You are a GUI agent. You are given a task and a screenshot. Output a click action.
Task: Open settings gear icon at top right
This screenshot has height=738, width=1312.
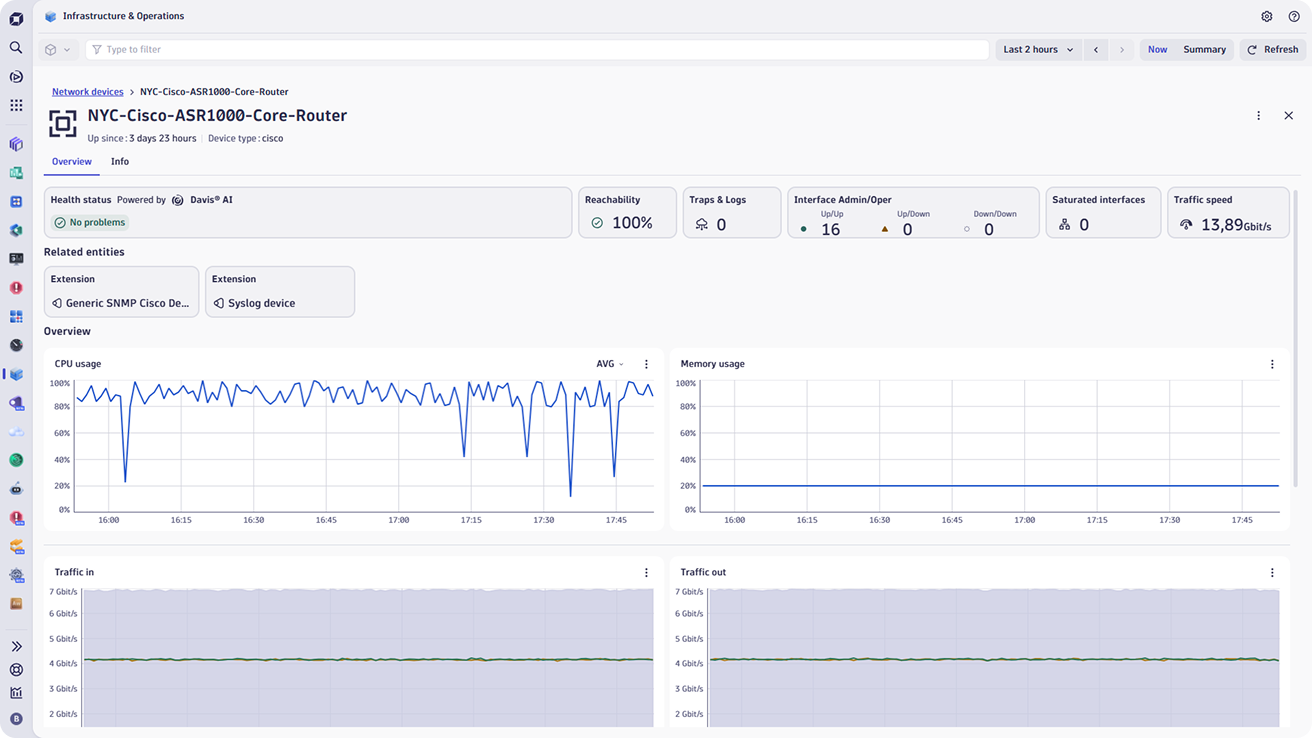tap(1266, 17)
